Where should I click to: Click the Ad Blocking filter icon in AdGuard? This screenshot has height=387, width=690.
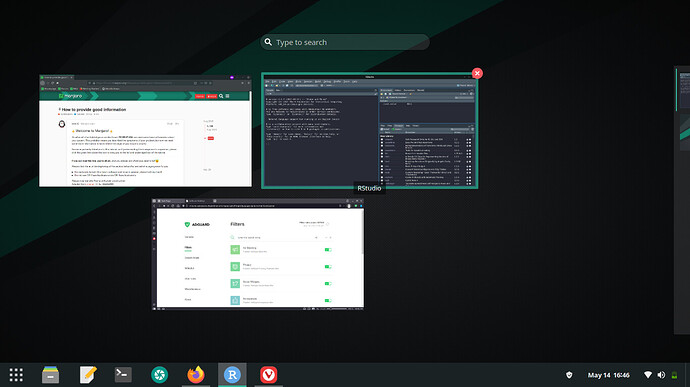[235, 250]
